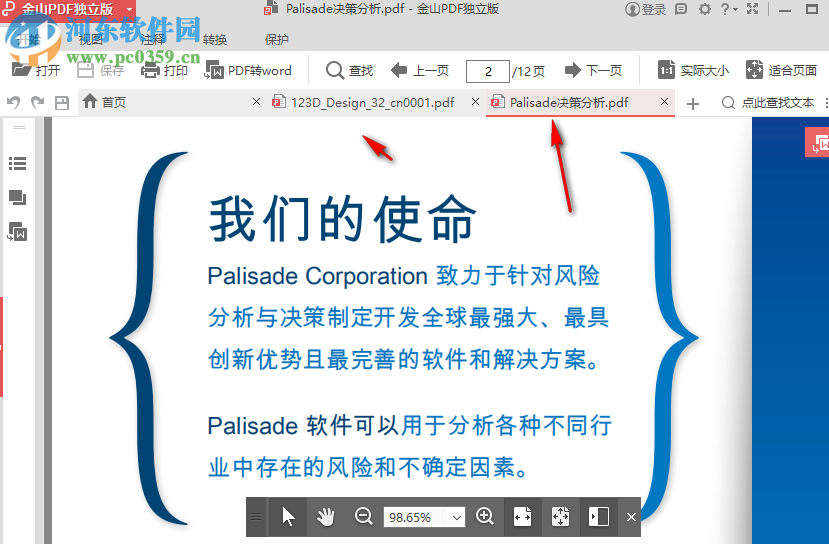
Task: Zoom in with the plus magnifier
Action: (485, 517)
